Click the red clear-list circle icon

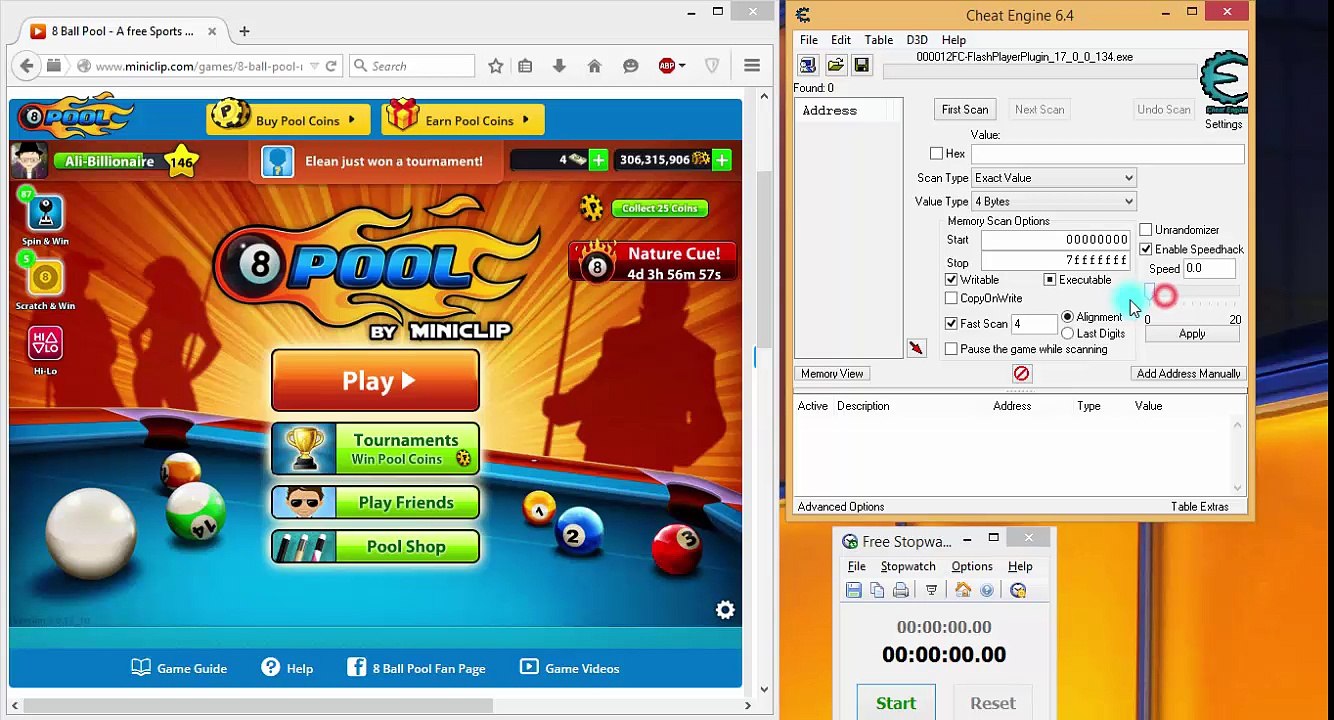click(1021, 373)
